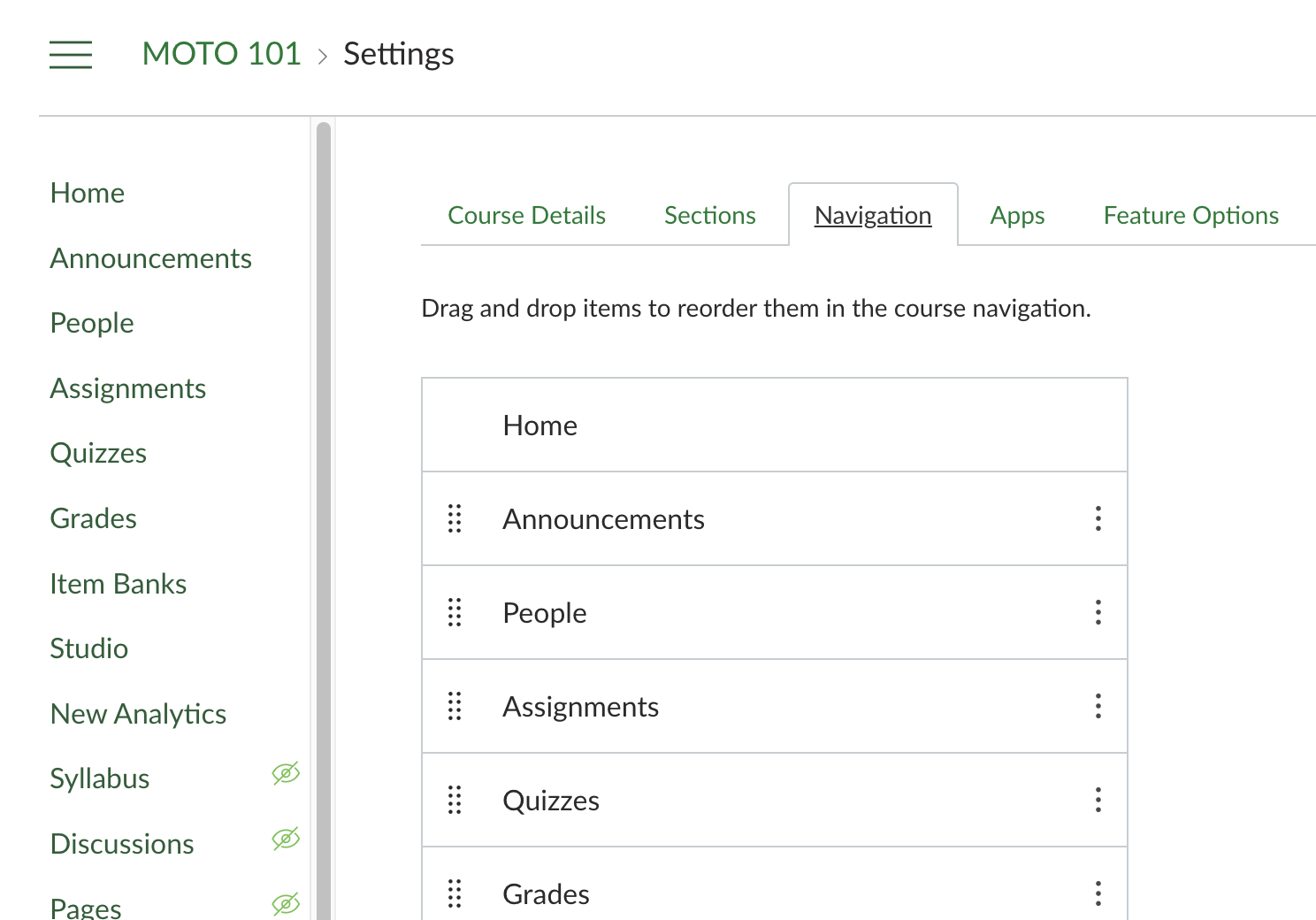
Task: Open Item Banks in the sidebar
Action: (x=119, y=584)
